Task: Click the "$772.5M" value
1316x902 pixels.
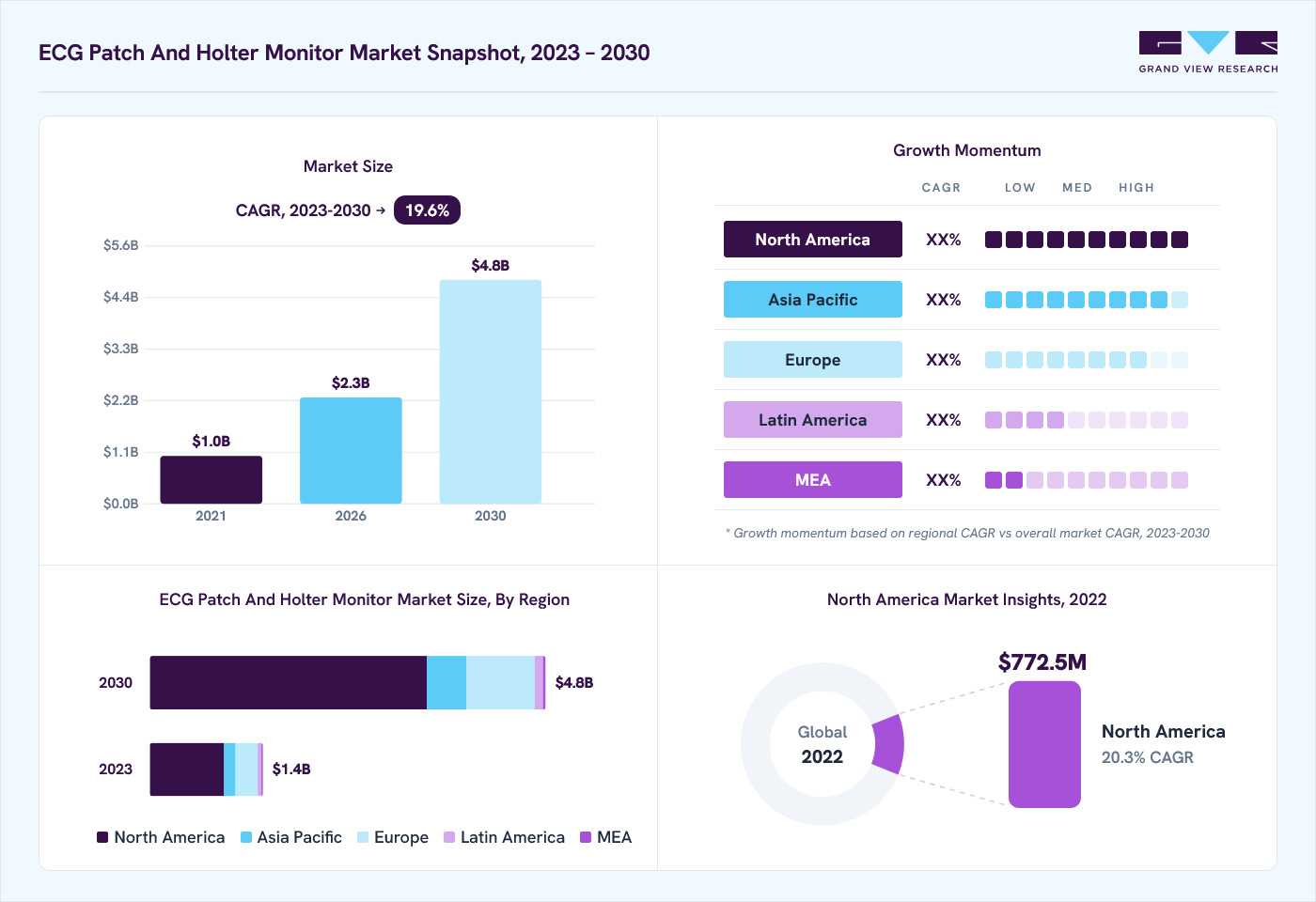Action: (x=1042, y=662)
